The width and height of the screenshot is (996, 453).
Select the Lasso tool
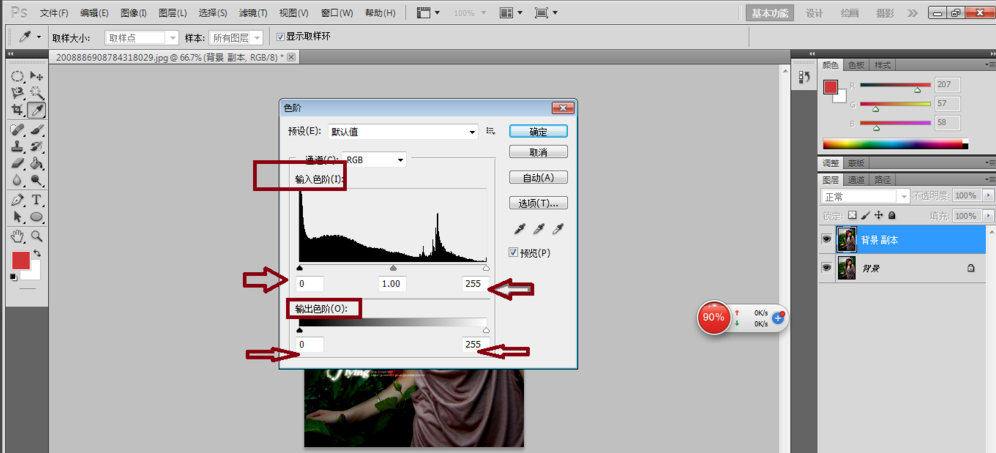click(x=18, y=93)
